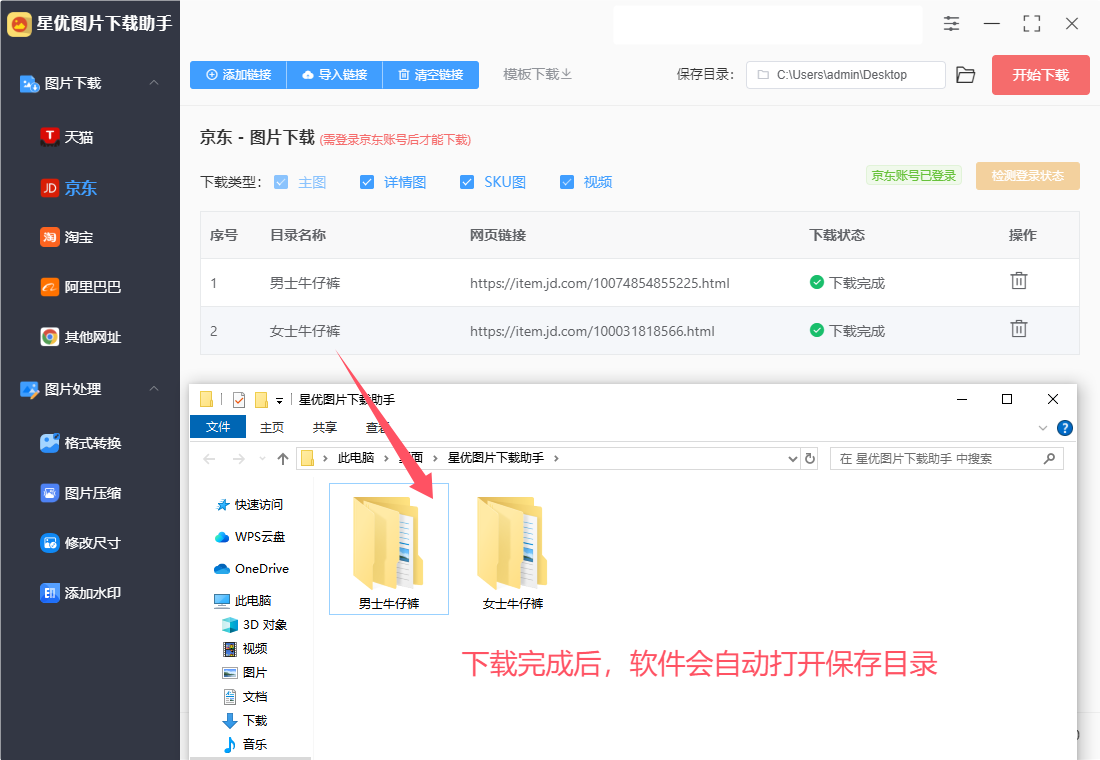The image size is (1100, 760).
Task: Open the Explorer address bar history dropdown
Action: [793, 458]
